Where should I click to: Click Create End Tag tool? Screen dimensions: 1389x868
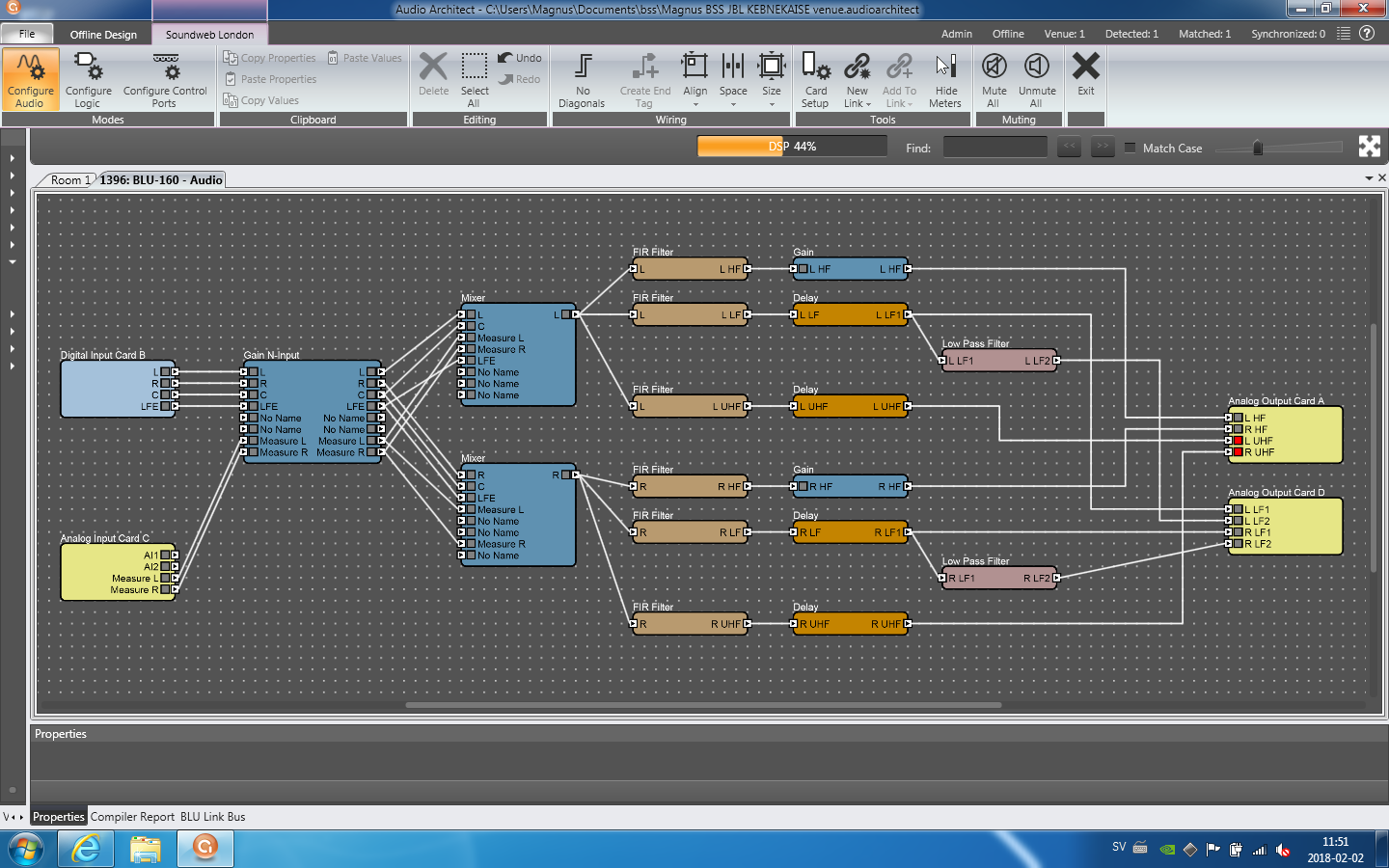(644, 79)
